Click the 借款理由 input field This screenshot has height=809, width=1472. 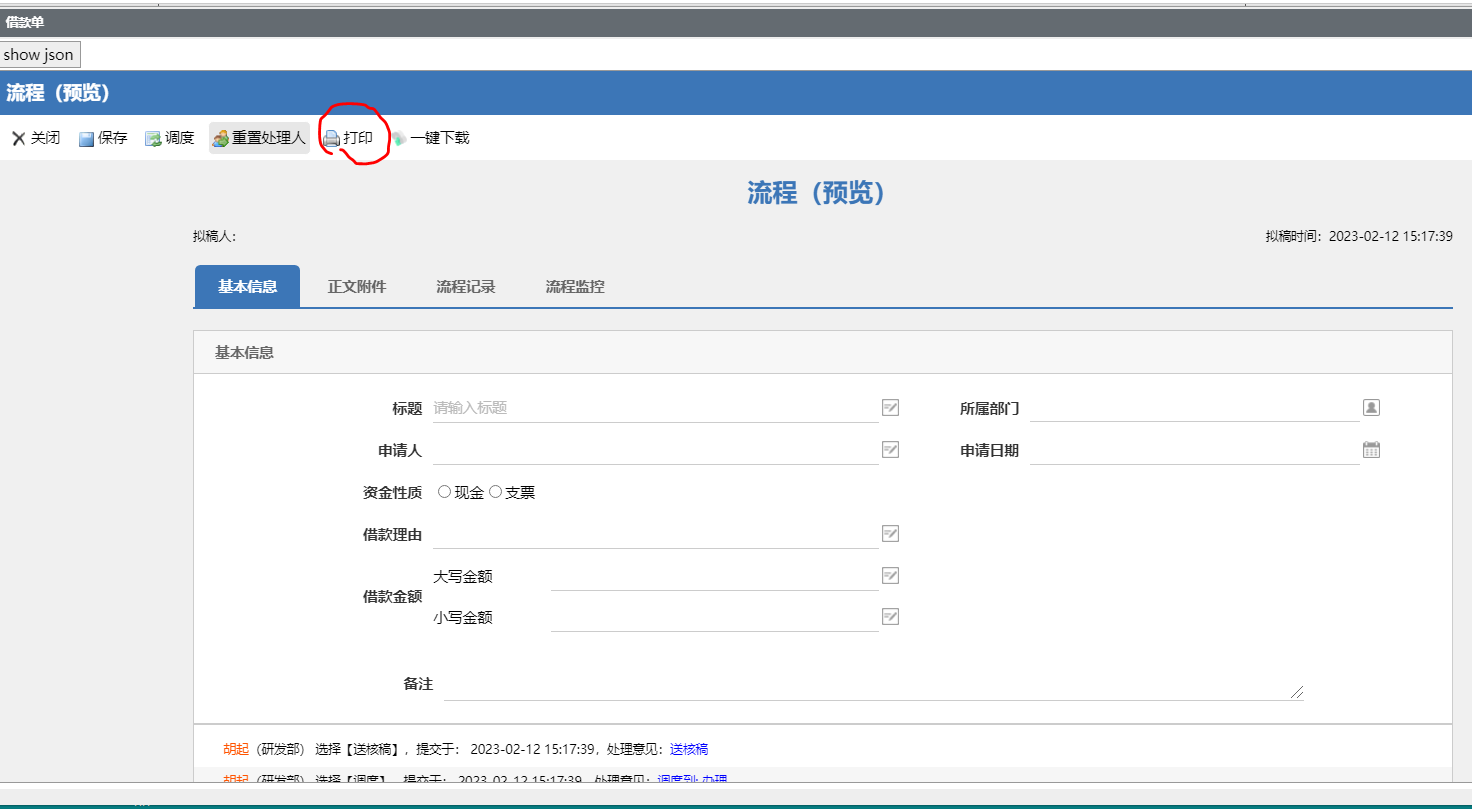coord(655,534)
